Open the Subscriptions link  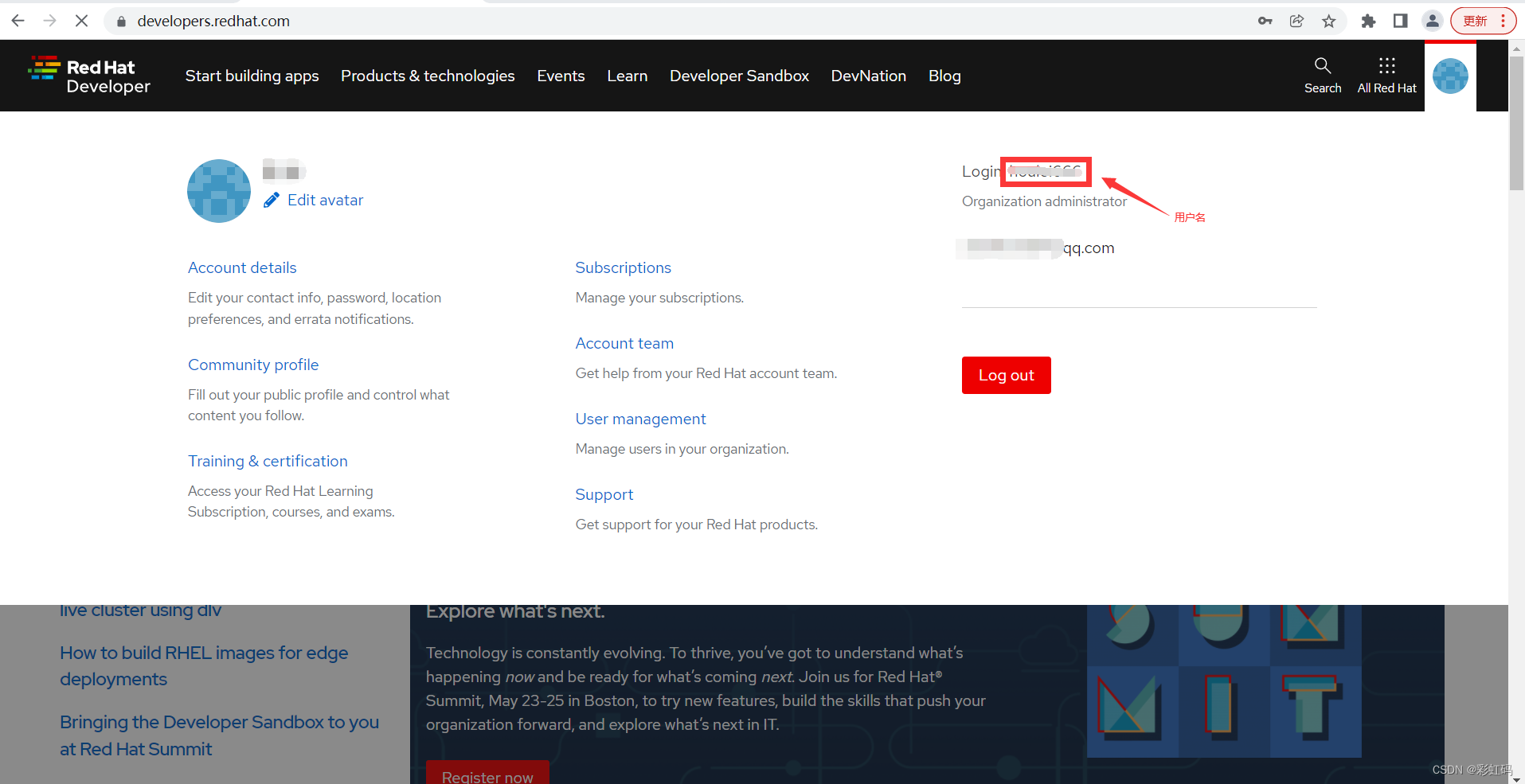click(x=623, y=267)
